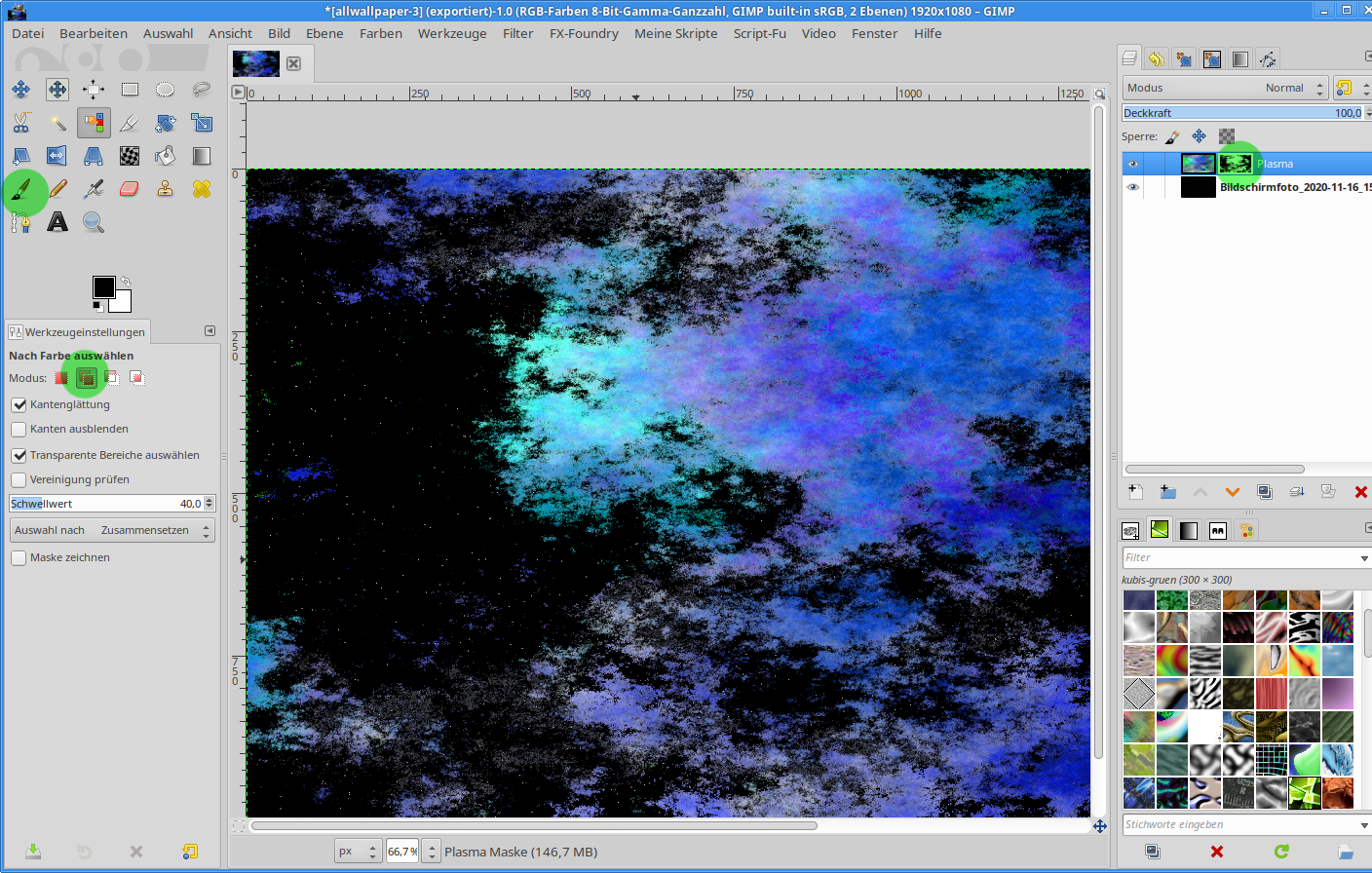Click the Plasma layer mask thumbnail

(1235, 164)
